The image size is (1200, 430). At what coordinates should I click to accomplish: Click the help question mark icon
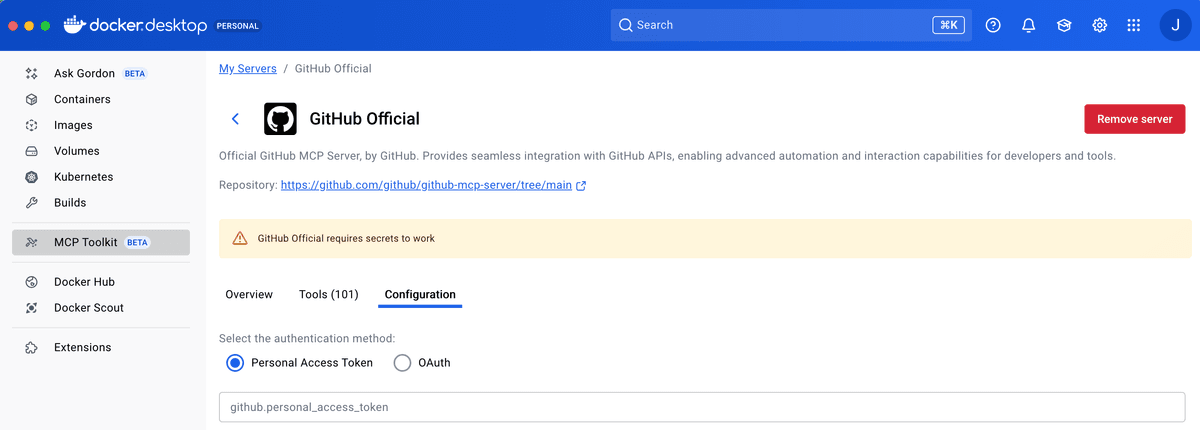(x=993, y=25)
